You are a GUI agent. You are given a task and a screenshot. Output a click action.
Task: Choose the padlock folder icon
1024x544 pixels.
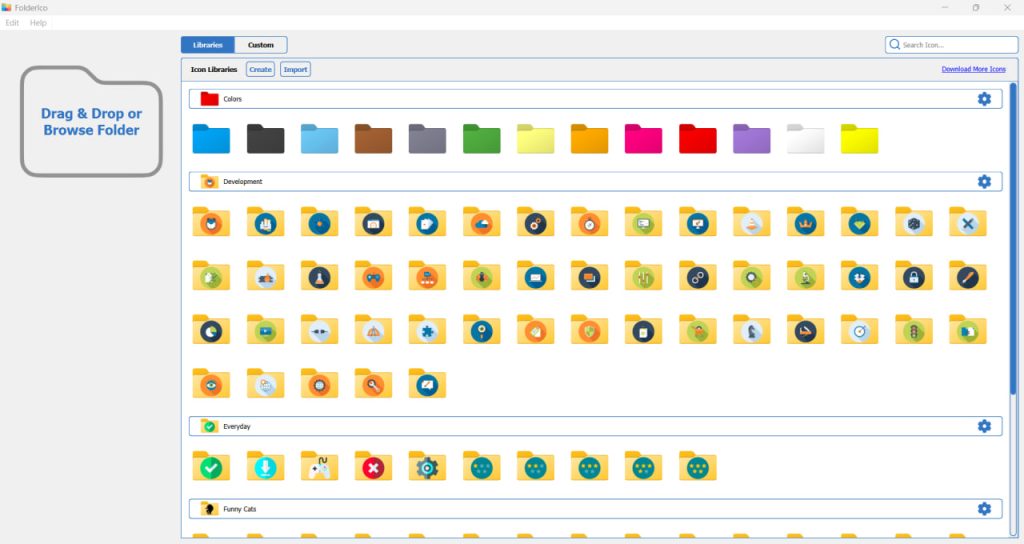[913, 276]
